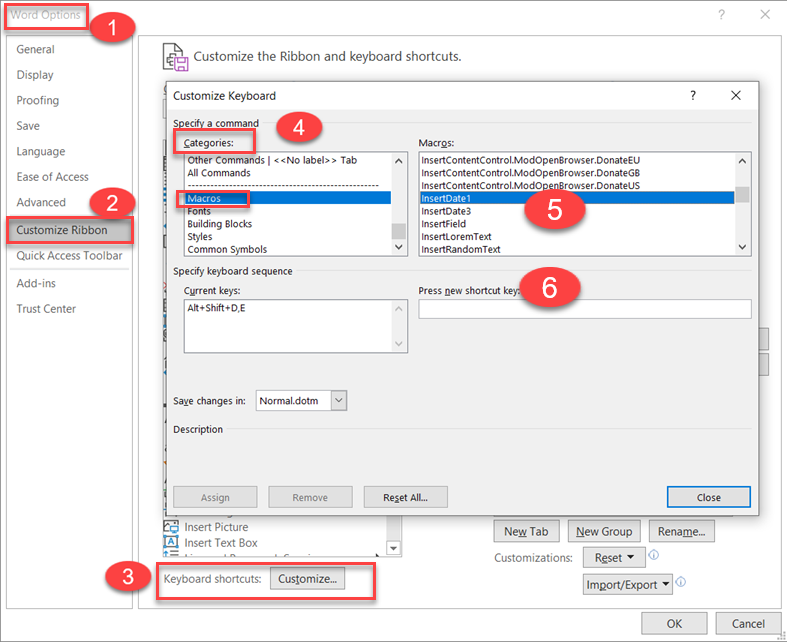Viewport: 787px width, 642px height.
Task: Open the Import/Export dropdown
Action: coord(627,585)
